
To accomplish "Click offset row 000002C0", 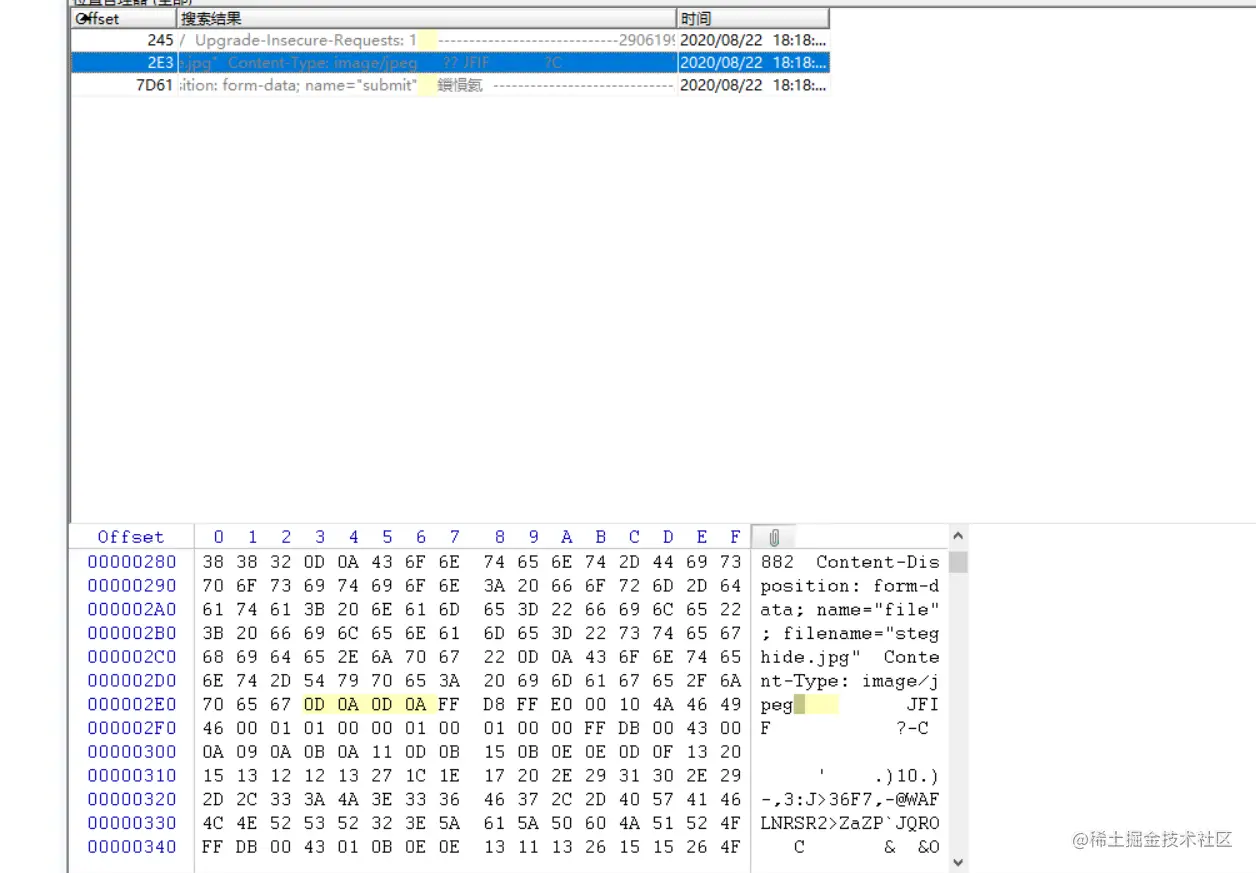I will (x=131, y=657).
